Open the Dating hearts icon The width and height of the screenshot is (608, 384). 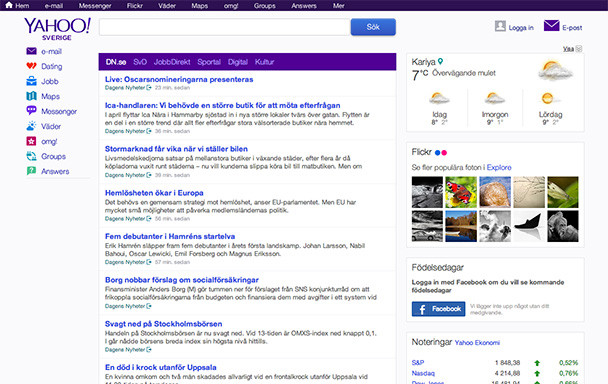(31, 66)
